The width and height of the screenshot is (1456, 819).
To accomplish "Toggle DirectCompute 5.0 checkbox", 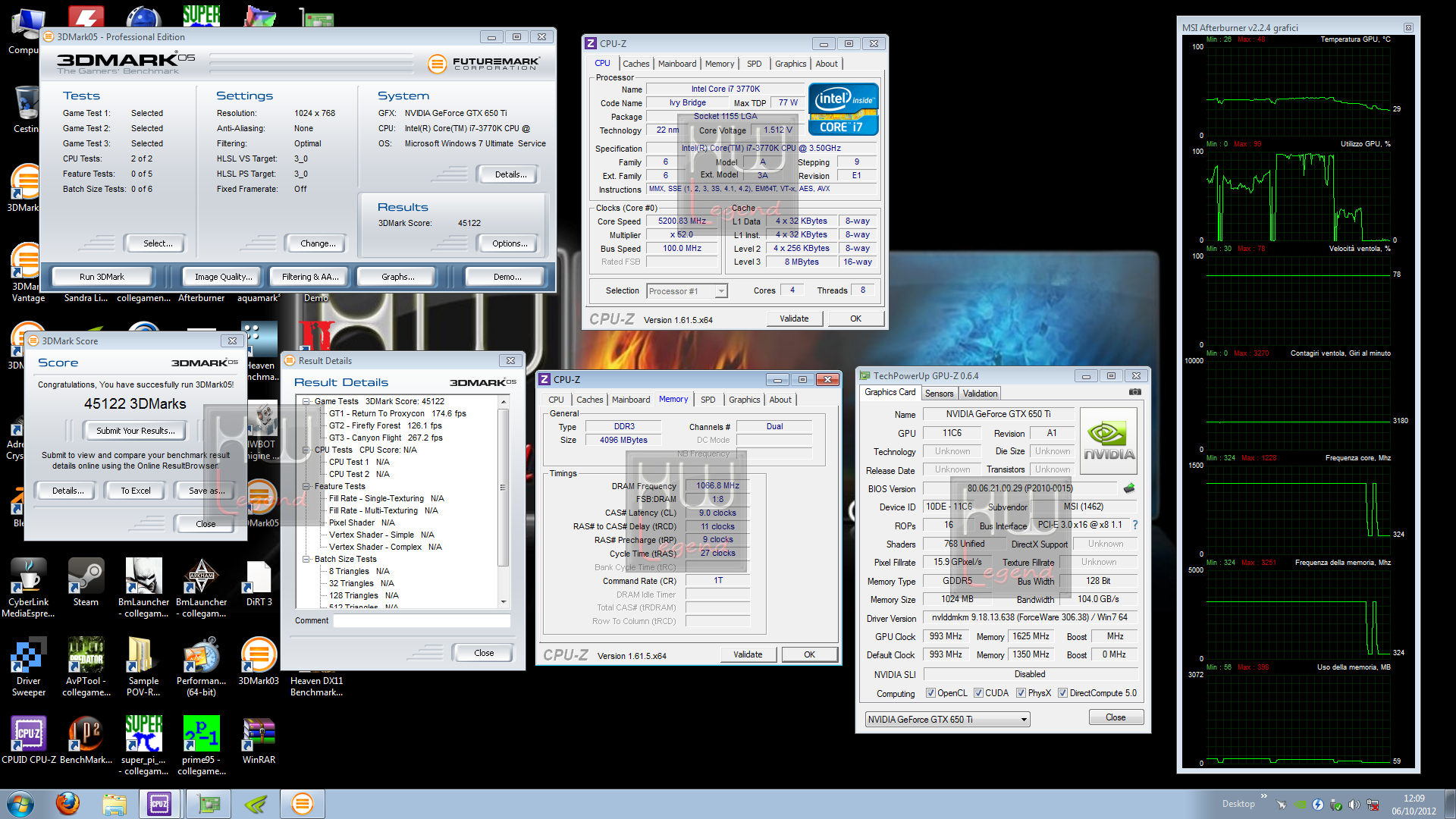I will click(1062, 693).
